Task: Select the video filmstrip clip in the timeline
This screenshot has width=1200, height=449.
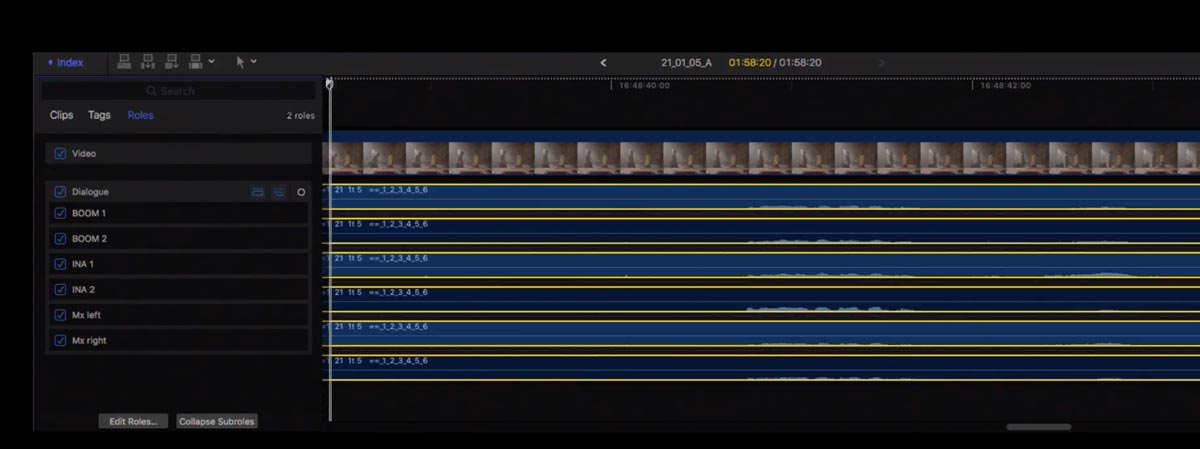Action: (761, 156)
